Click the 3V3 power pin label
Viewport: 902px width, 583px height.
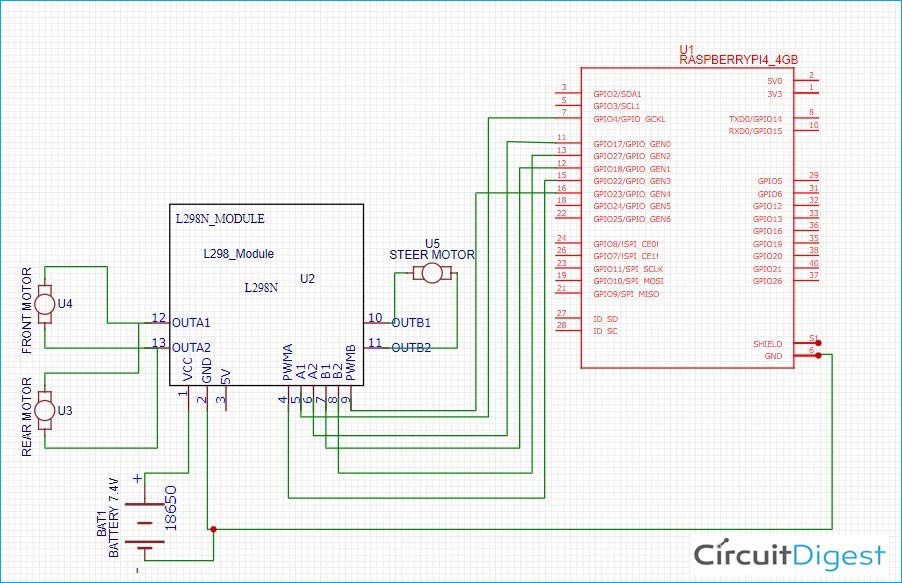click(774, 94)
